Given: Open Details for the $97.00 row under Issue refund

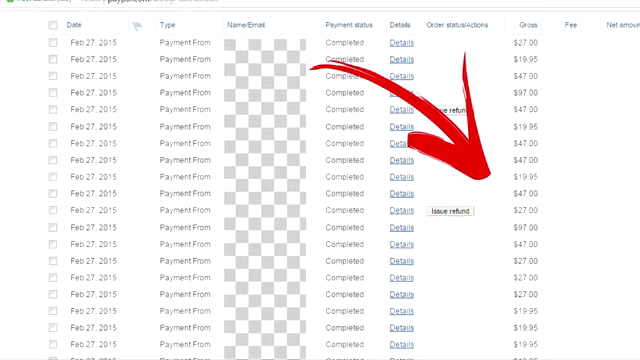Looking at the screenshot, I should [402, 227].
